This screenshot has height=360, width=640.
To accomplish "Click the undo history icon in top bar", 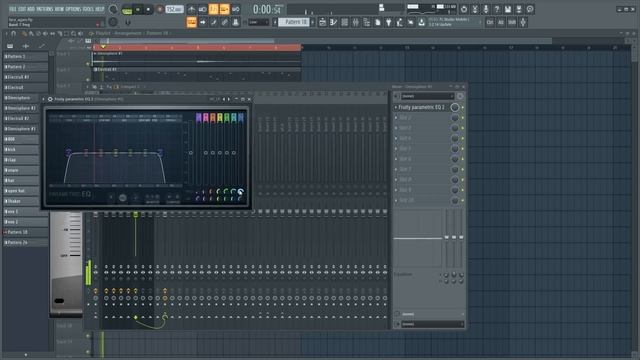I will click(464, 9).
